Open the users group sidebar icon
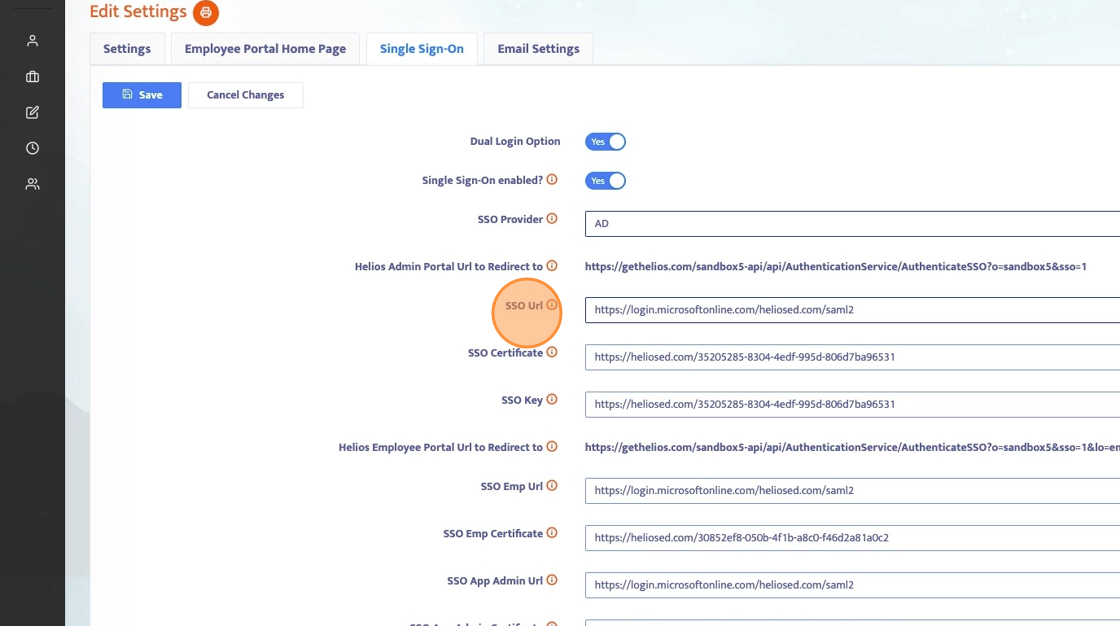 (32, 184)
